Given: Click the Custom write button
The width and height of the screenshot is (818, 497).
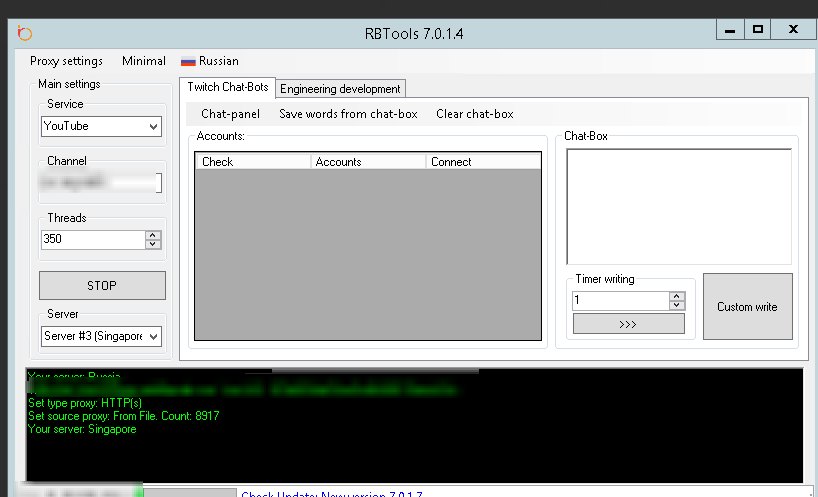Looking at the screenshot, I should (x=747, y=307).
